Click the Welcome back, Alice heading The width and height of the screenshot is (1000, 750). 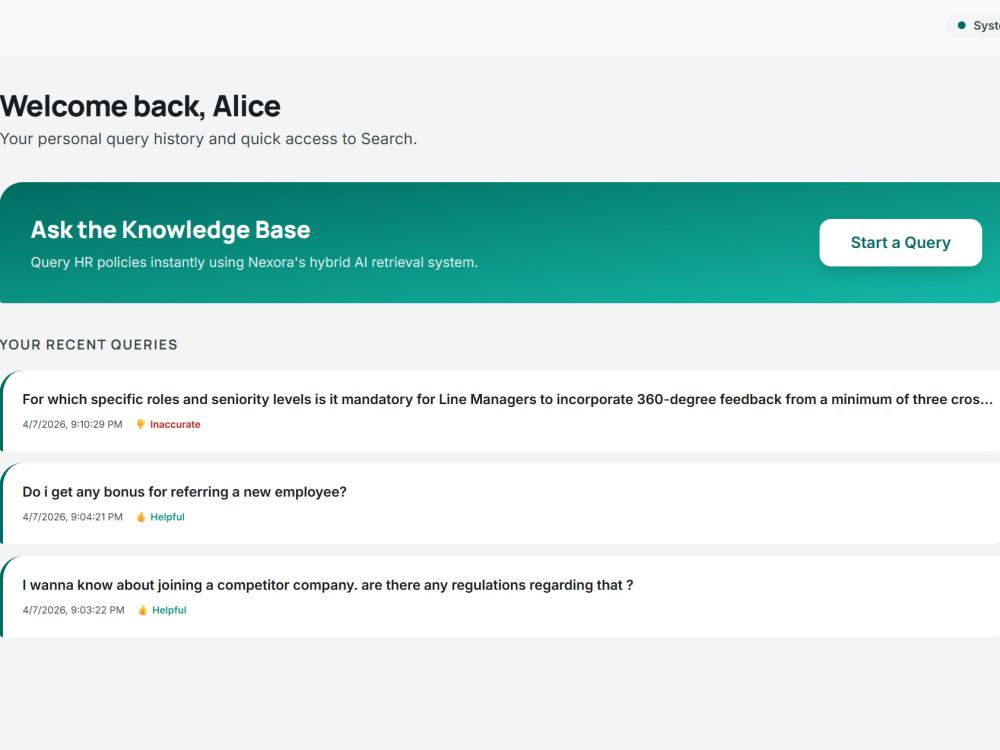click(x=140, y=106)
